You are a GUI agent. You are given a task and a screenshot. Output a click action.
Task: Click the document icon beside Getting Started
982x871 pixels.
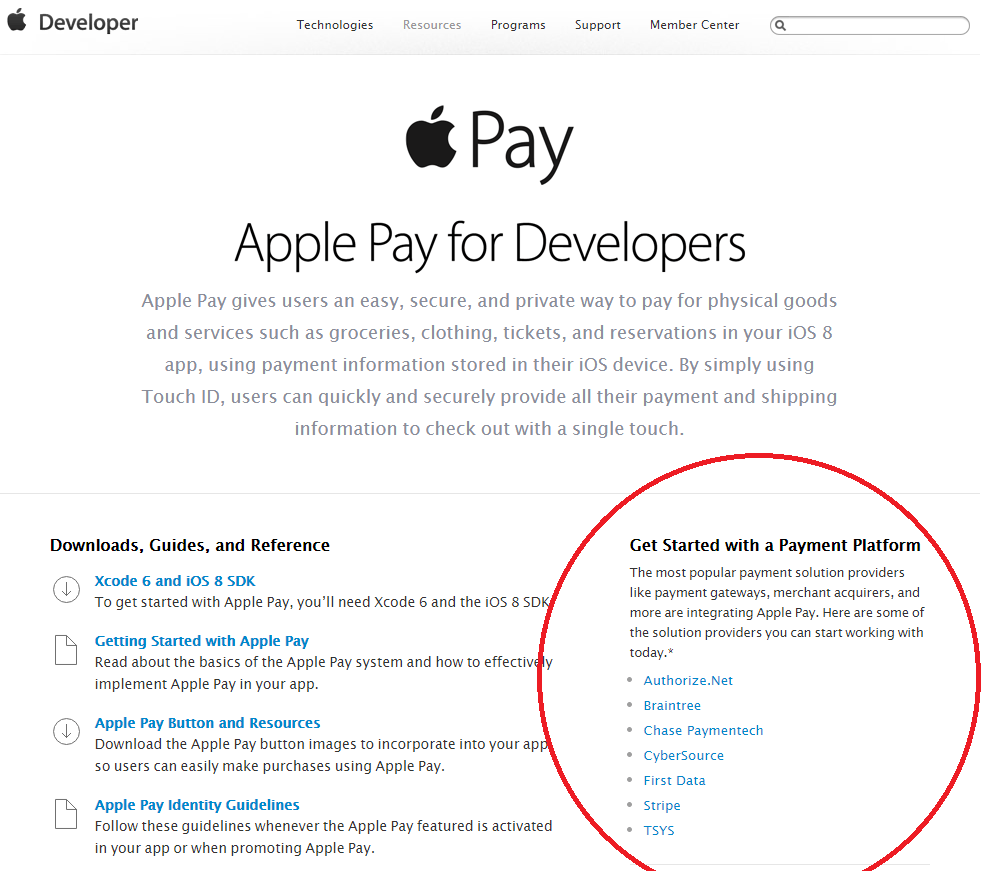(x=66, y=650)
